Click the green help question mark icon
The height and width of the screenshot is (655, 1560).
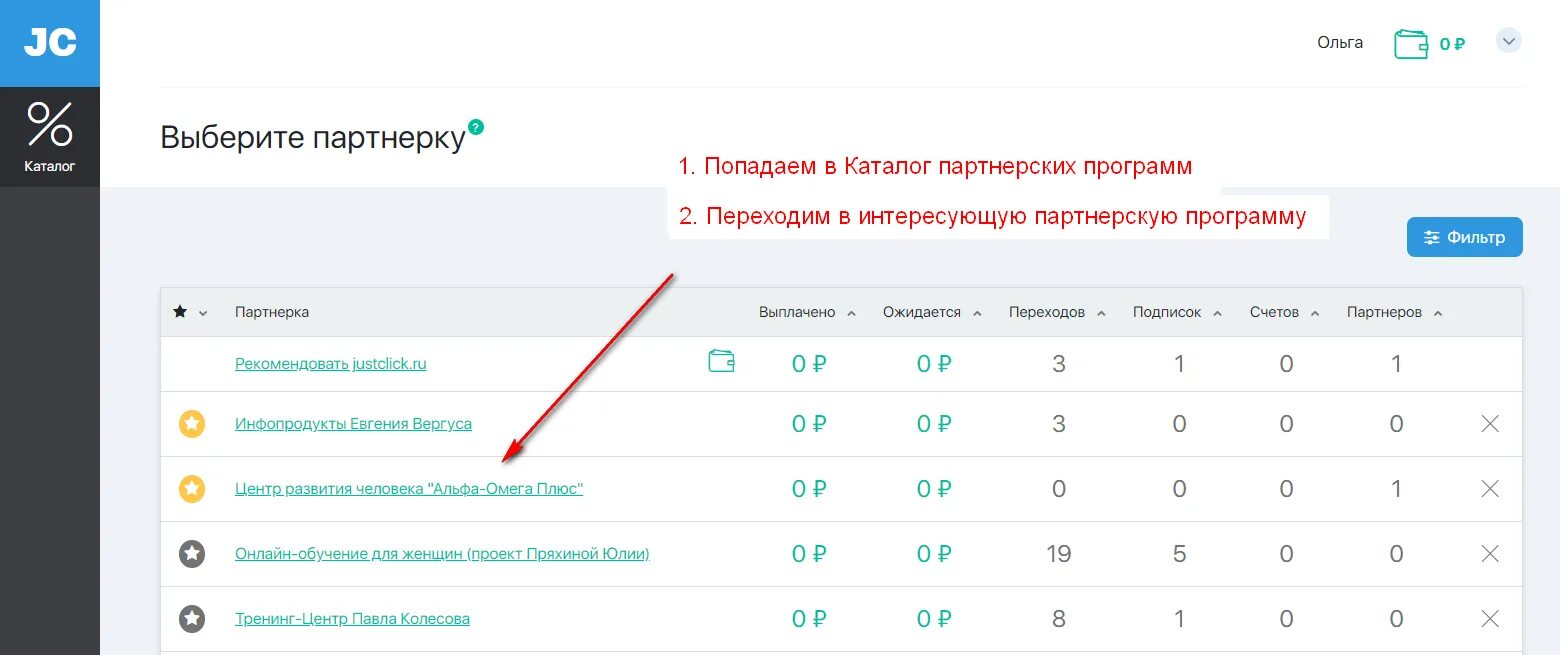tap(476, 127)
